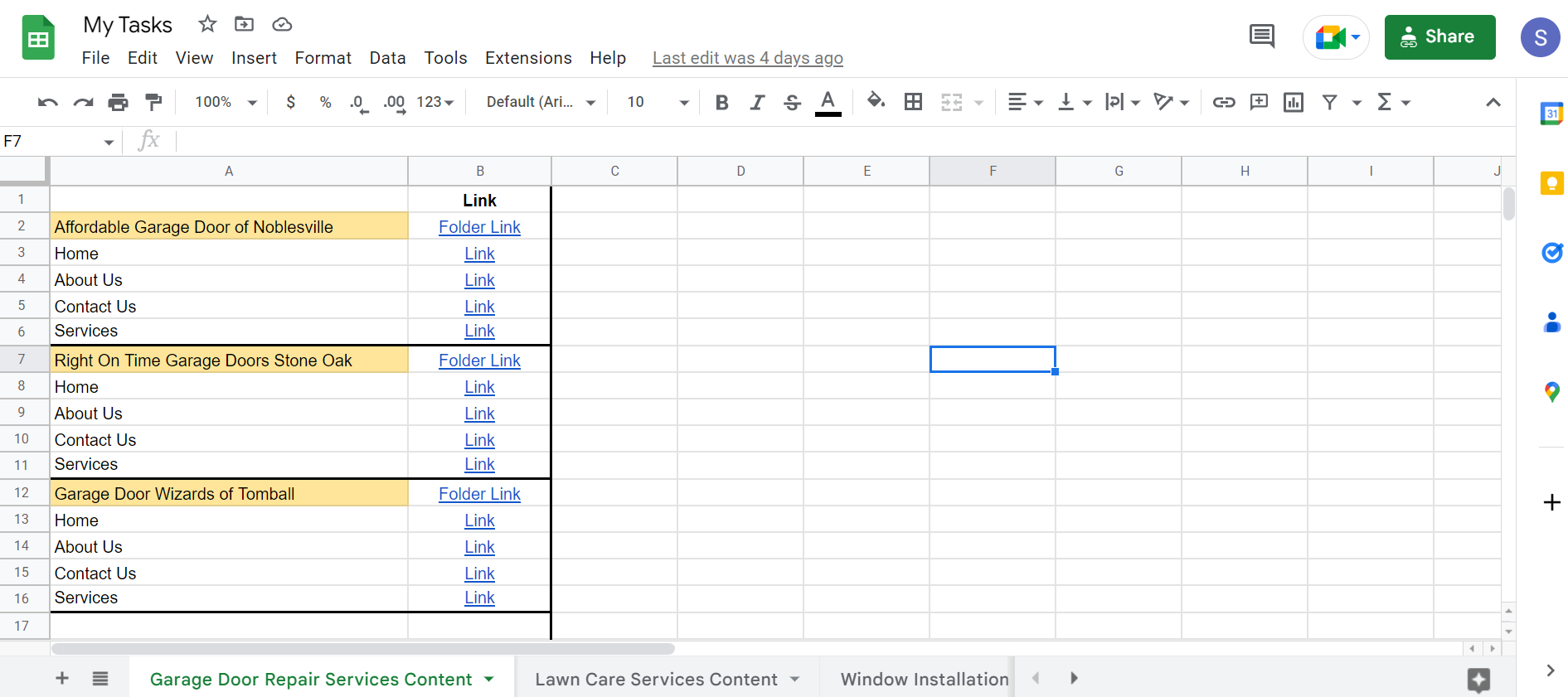The width and height of the screenshot is (1568, 697).
Task: Get add-ons with plus icon
Action: (x=1551, y=502)
